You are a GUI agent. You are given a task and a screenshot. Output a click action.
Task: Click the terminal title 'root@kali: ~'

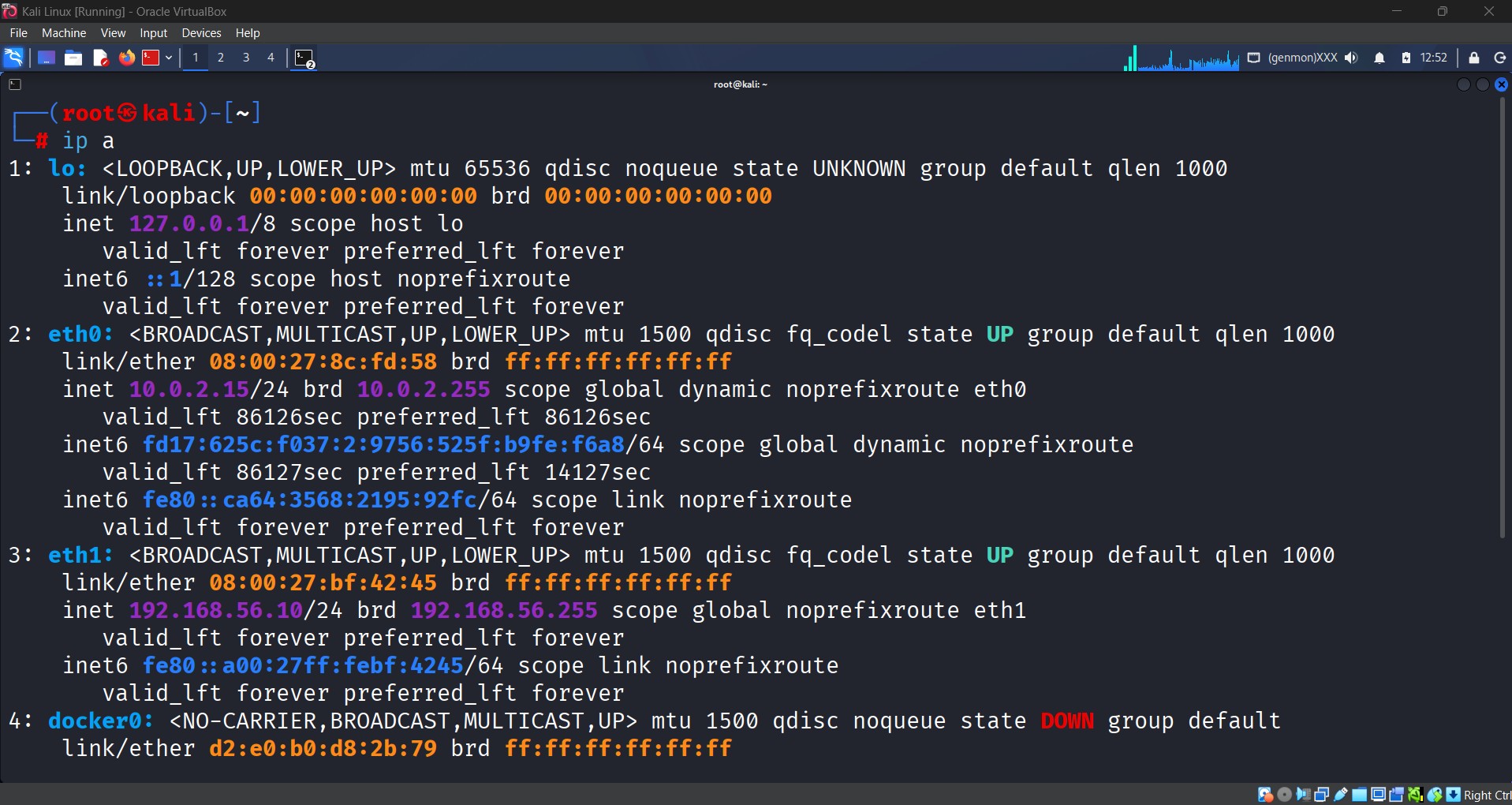740,84
